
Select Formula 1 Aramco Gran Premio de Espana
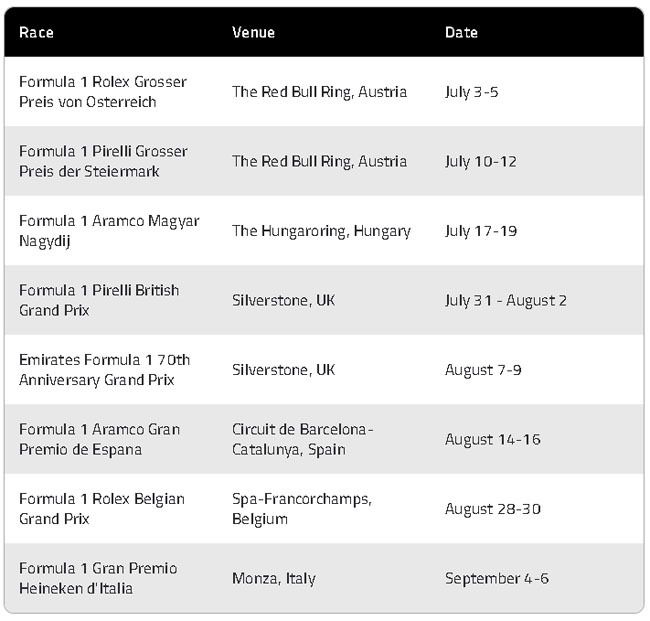[x=99, y=439]
